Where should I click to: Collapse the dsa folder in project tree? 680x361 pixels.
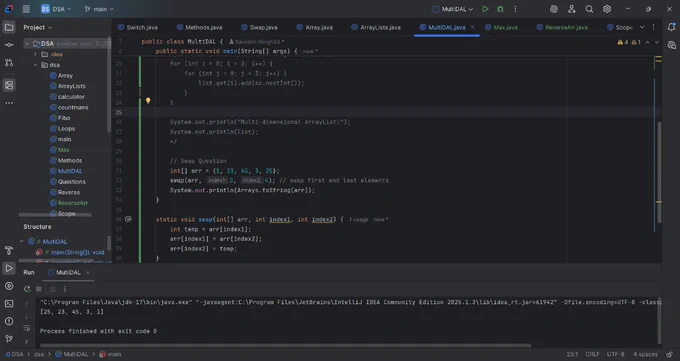tap(36, 65)
